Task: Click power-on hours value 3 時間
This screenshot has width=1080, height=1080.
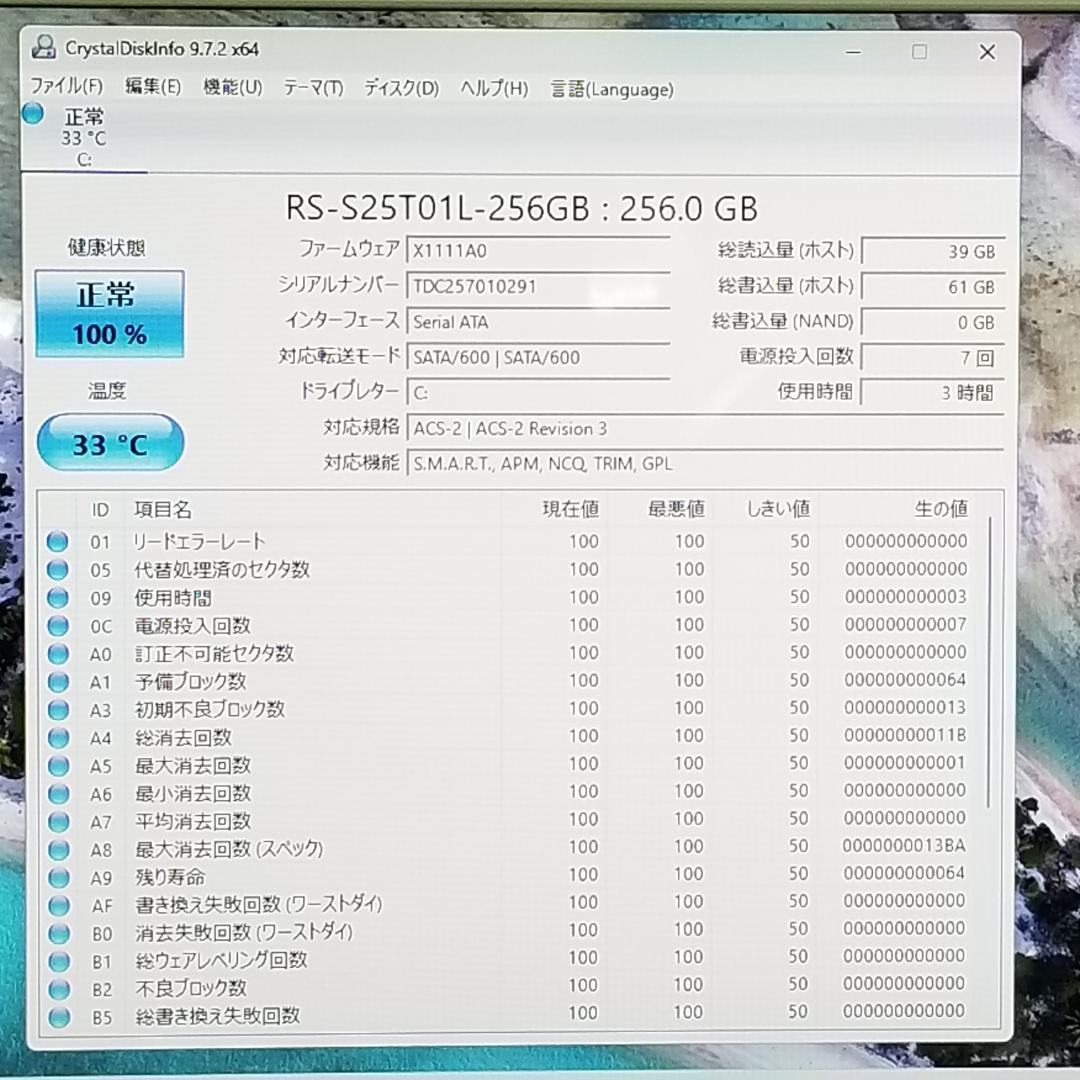Action: tap(933, 393)
